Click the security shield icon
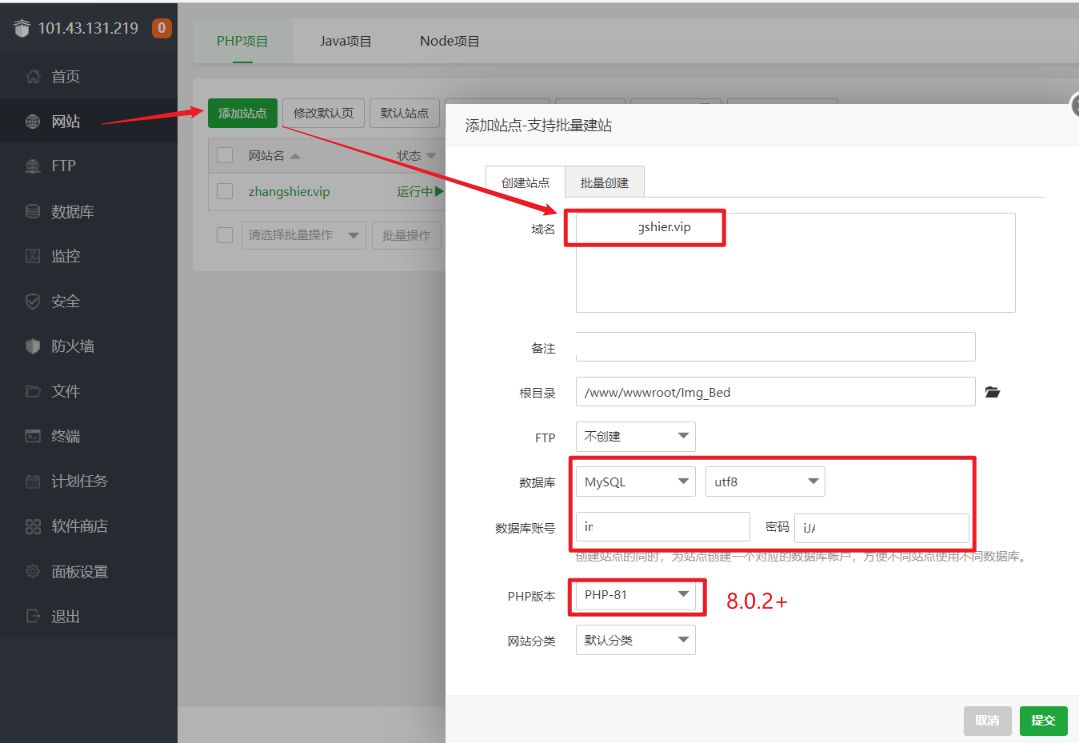Image resolution: width=1079 pixels, height=743 pixels. coord(33,301)
